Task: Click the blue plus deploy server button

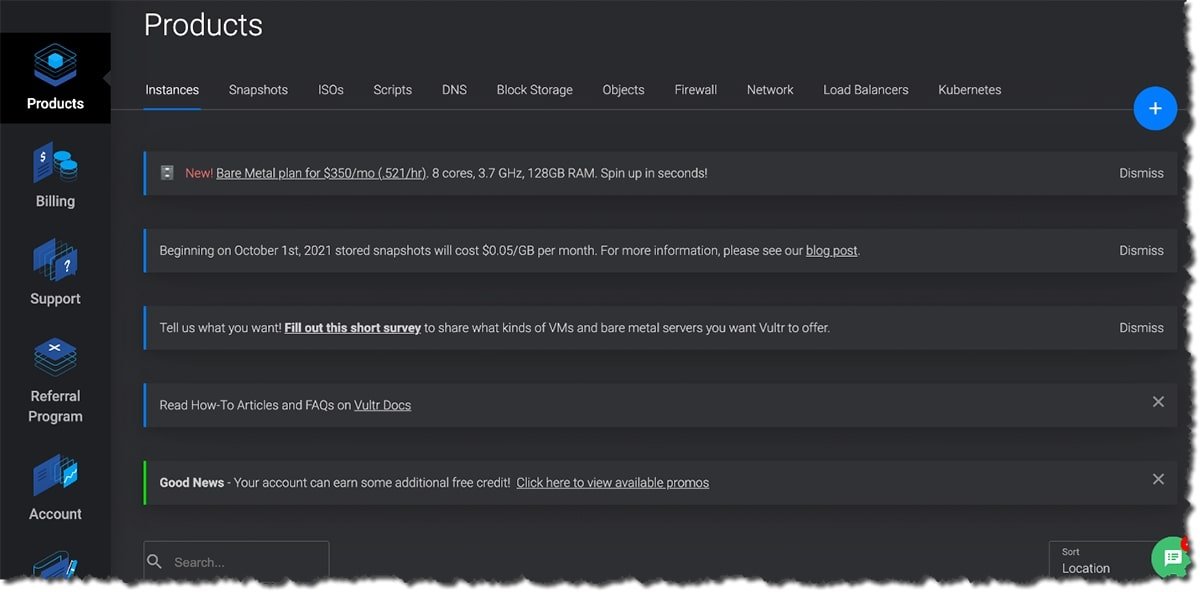Action: (x=1155, y=108)
